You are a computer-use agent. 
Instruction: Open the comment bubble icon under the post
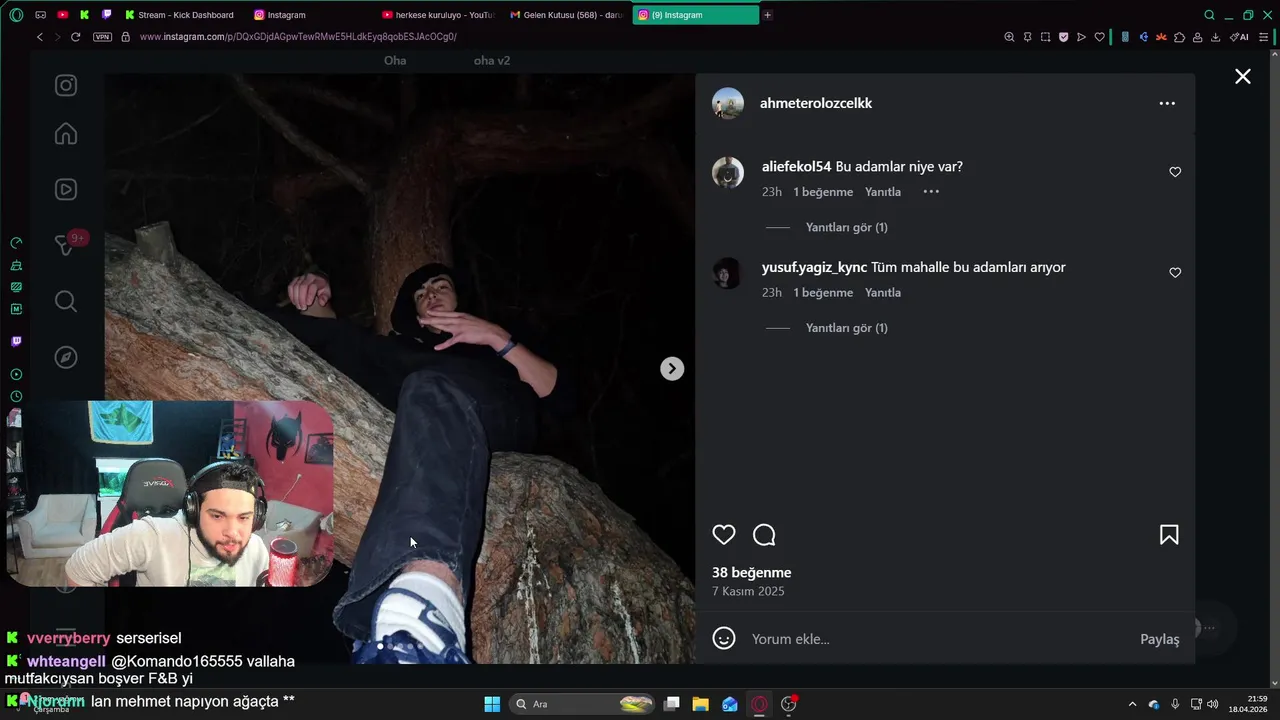pyautogui.click(x=764, y=535)
